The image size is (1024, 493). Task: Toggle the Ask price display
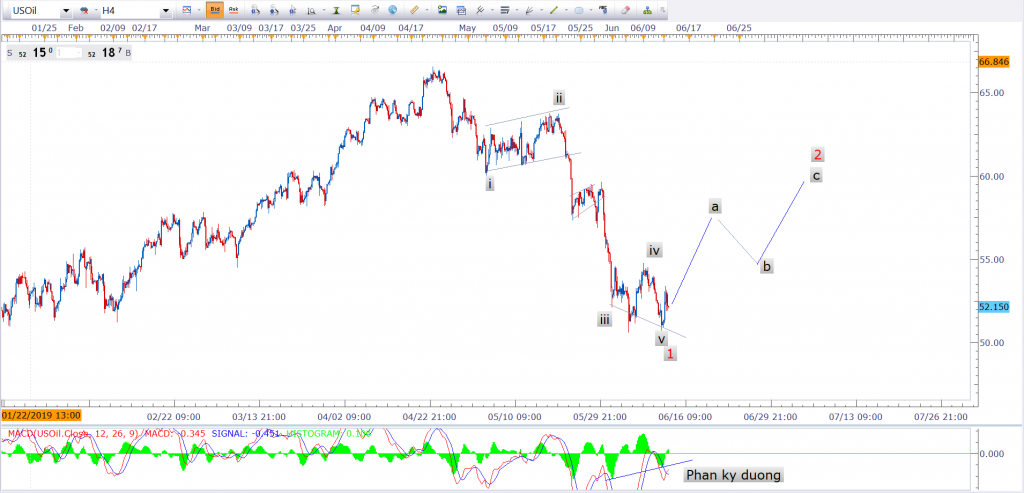(233, 10)
